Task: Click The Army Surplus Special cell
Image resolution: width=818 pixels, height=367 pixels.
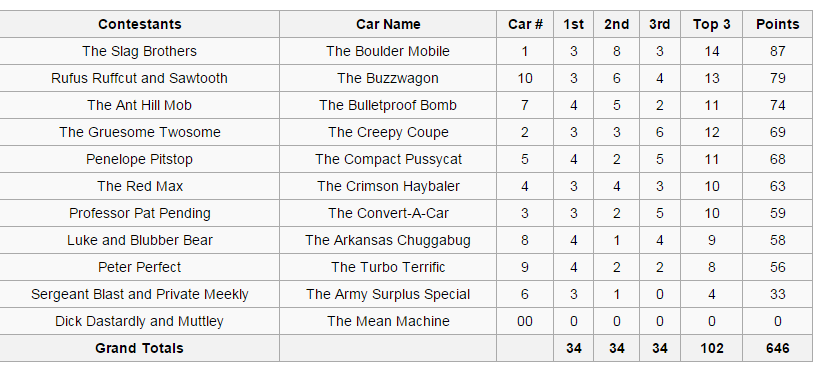Action: point(388,294)
